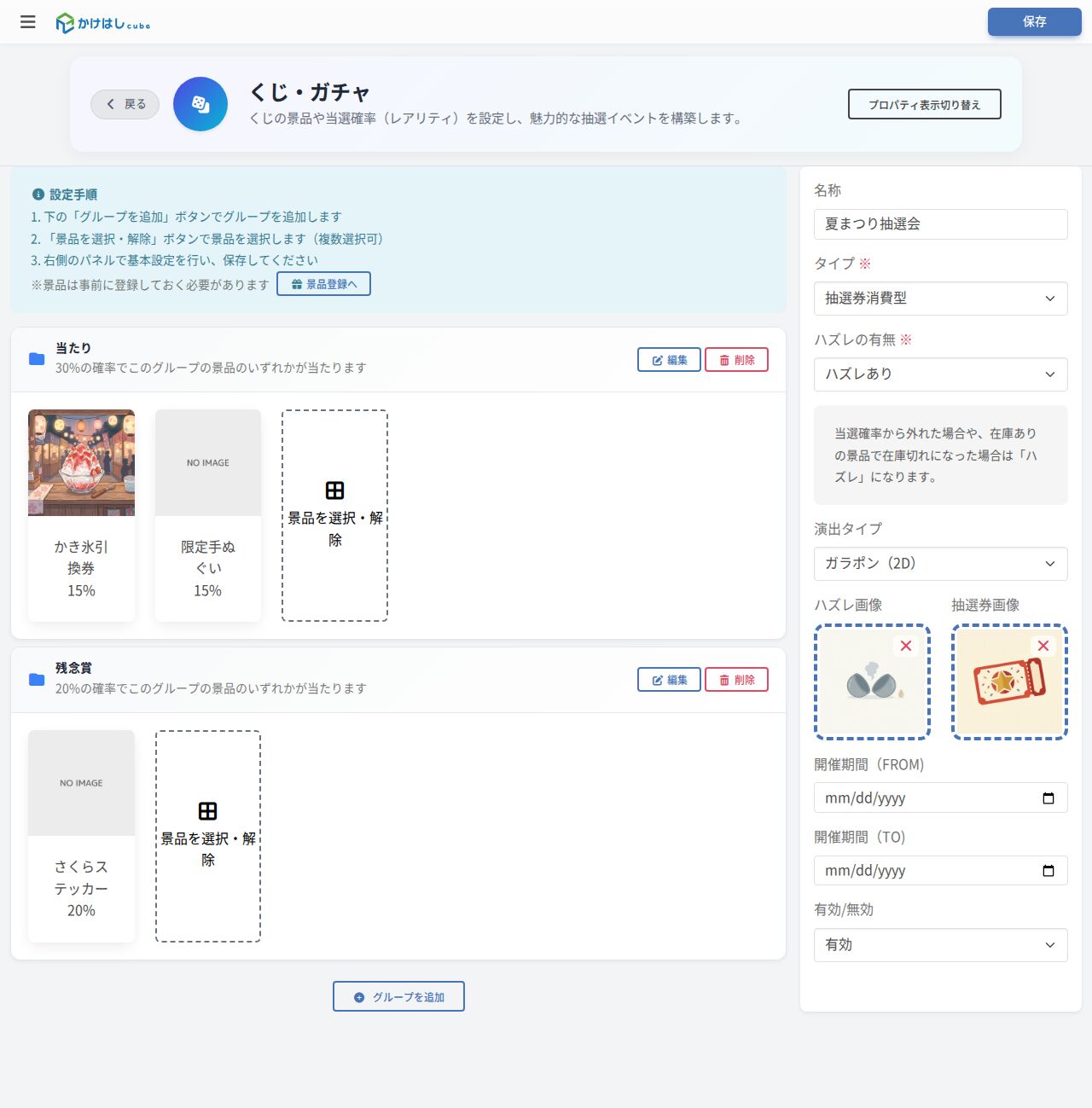Image resolution: width=1092 pixels, height=1108 pixels.
Task: Click the folder icon of 当たり group
Action: [x=37, y=358]
